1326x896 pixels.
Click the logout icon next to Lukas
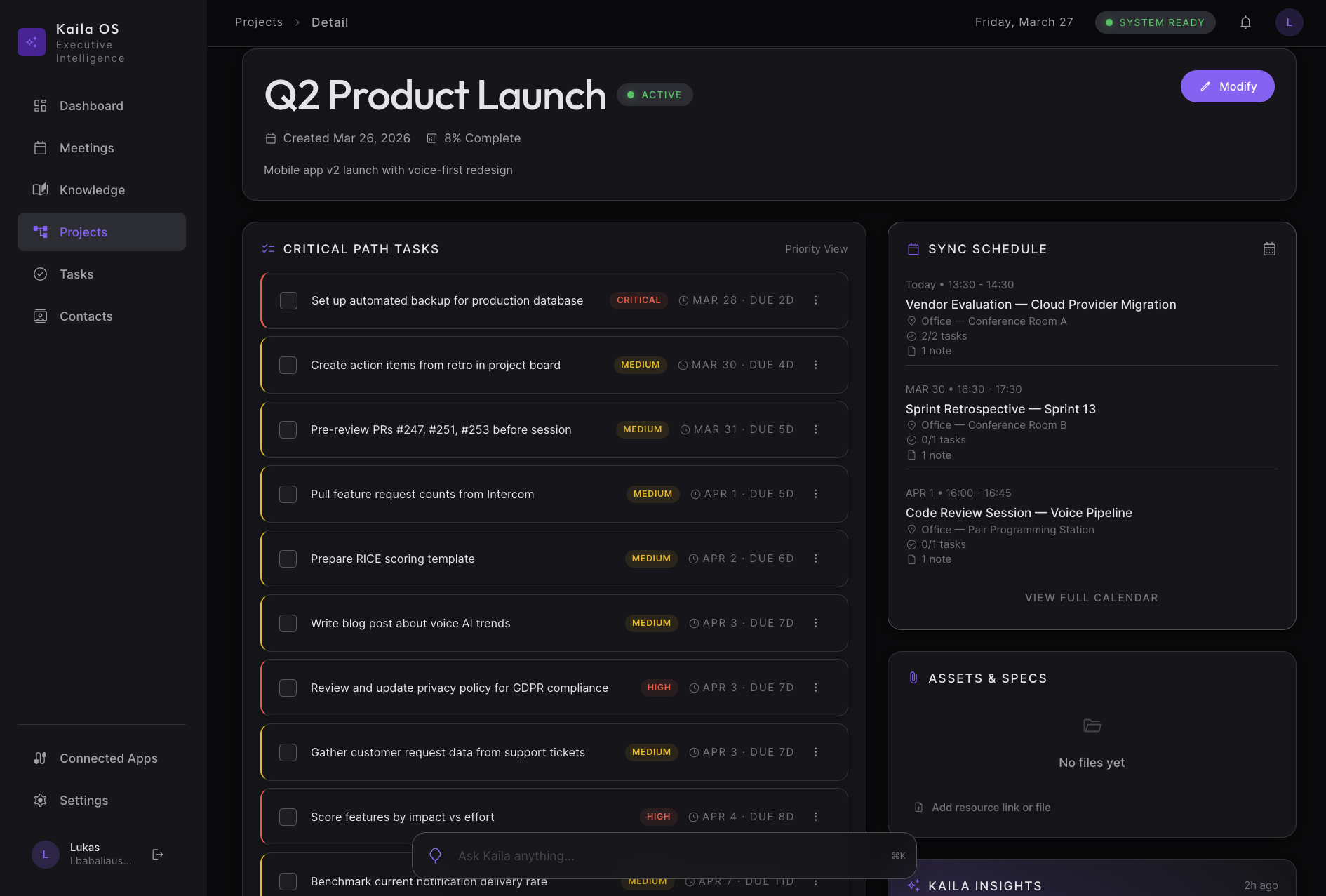coord(156,854)
